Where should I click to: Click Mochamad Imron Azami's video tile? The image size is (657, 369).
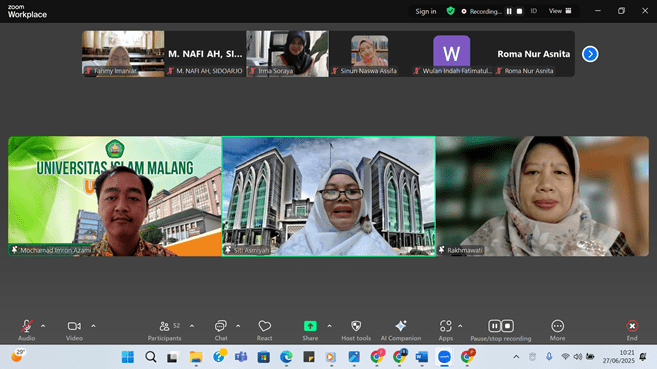(115, 196)
